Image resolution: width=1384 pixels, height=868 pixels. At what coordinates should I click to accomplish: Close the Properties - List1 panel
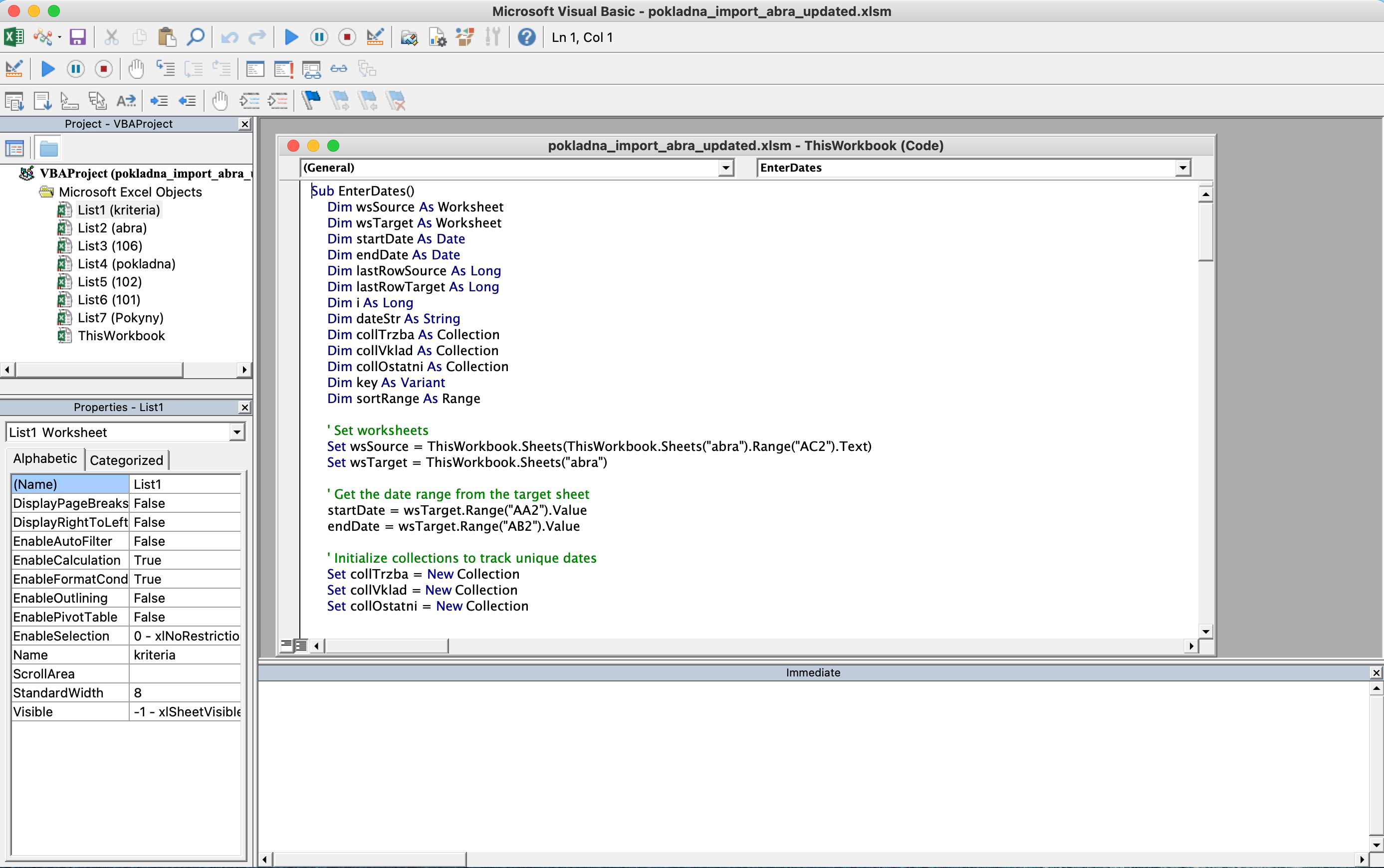[245, 408]
